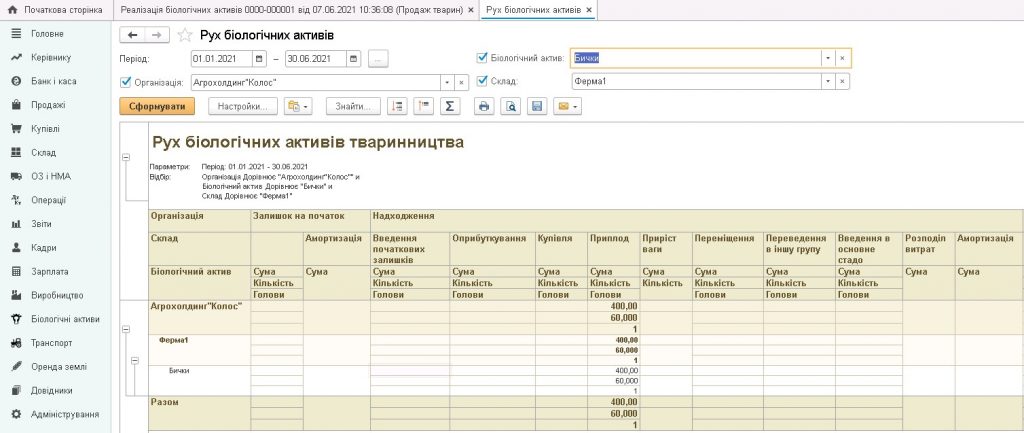
Task: Click the print icon in report toolbar
Action: tap(484, 106)
